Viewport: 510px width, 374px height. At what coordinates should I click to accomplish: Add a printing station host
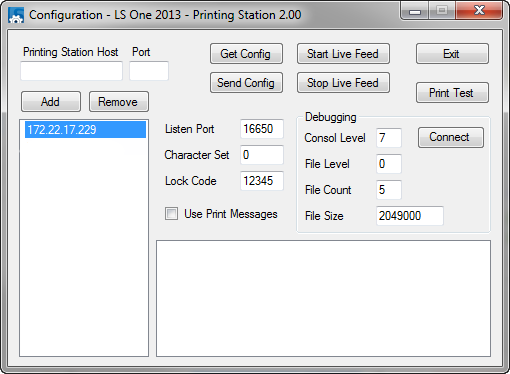pos(51,102)
